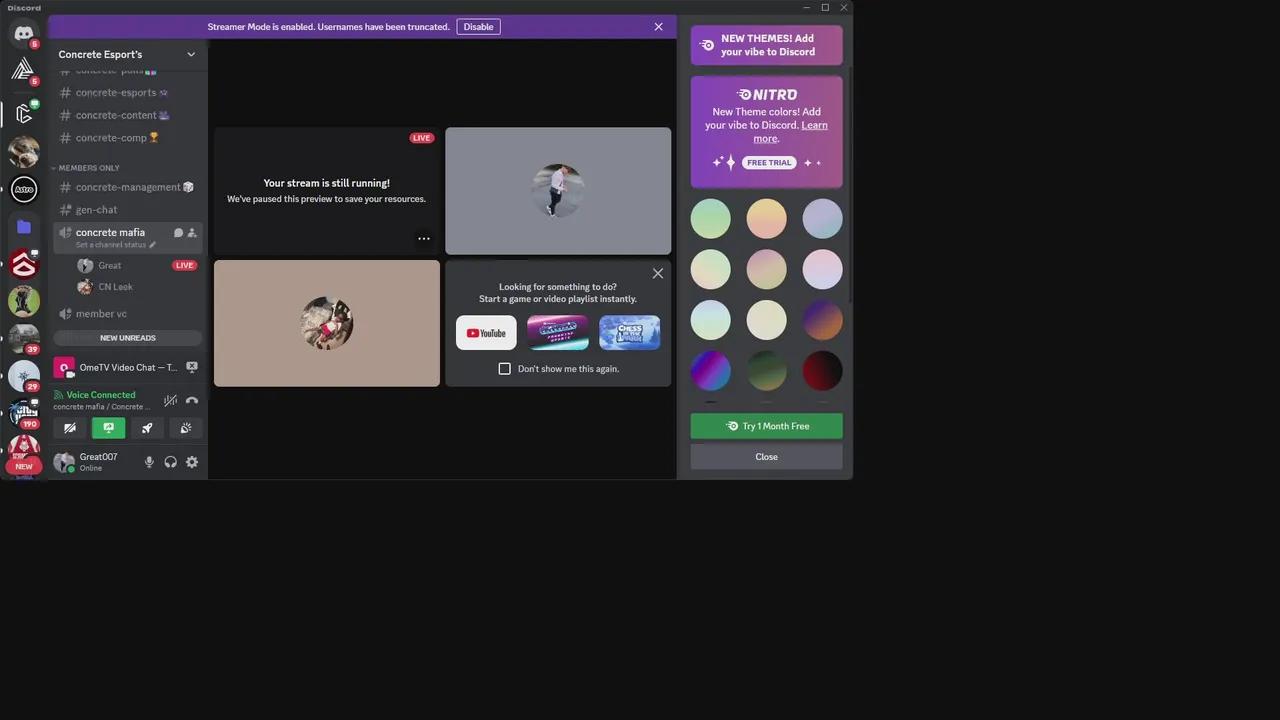Follow the Learn more link
The width and height of the screenshot is (1280, 720).
pos(790,132)
